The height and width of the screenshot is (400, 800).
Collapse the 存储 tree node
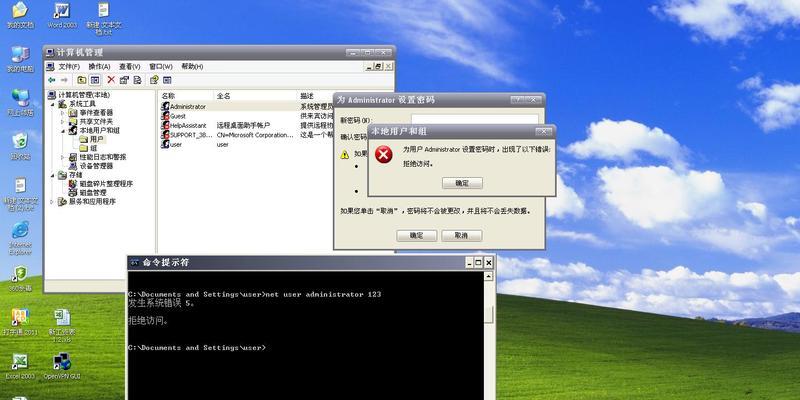pyautogui.click(x=52, y=175)
